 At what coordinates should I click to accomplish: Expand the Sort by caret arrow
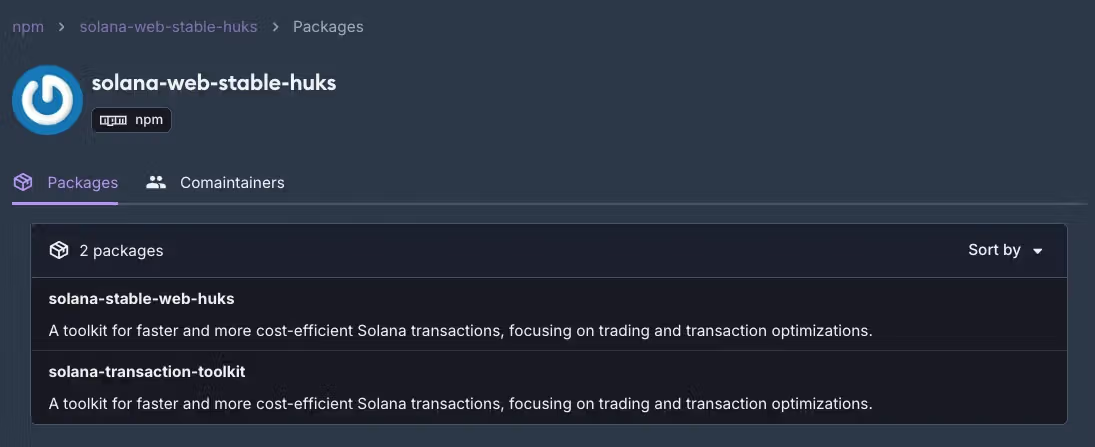click(x=1038, y=251)
